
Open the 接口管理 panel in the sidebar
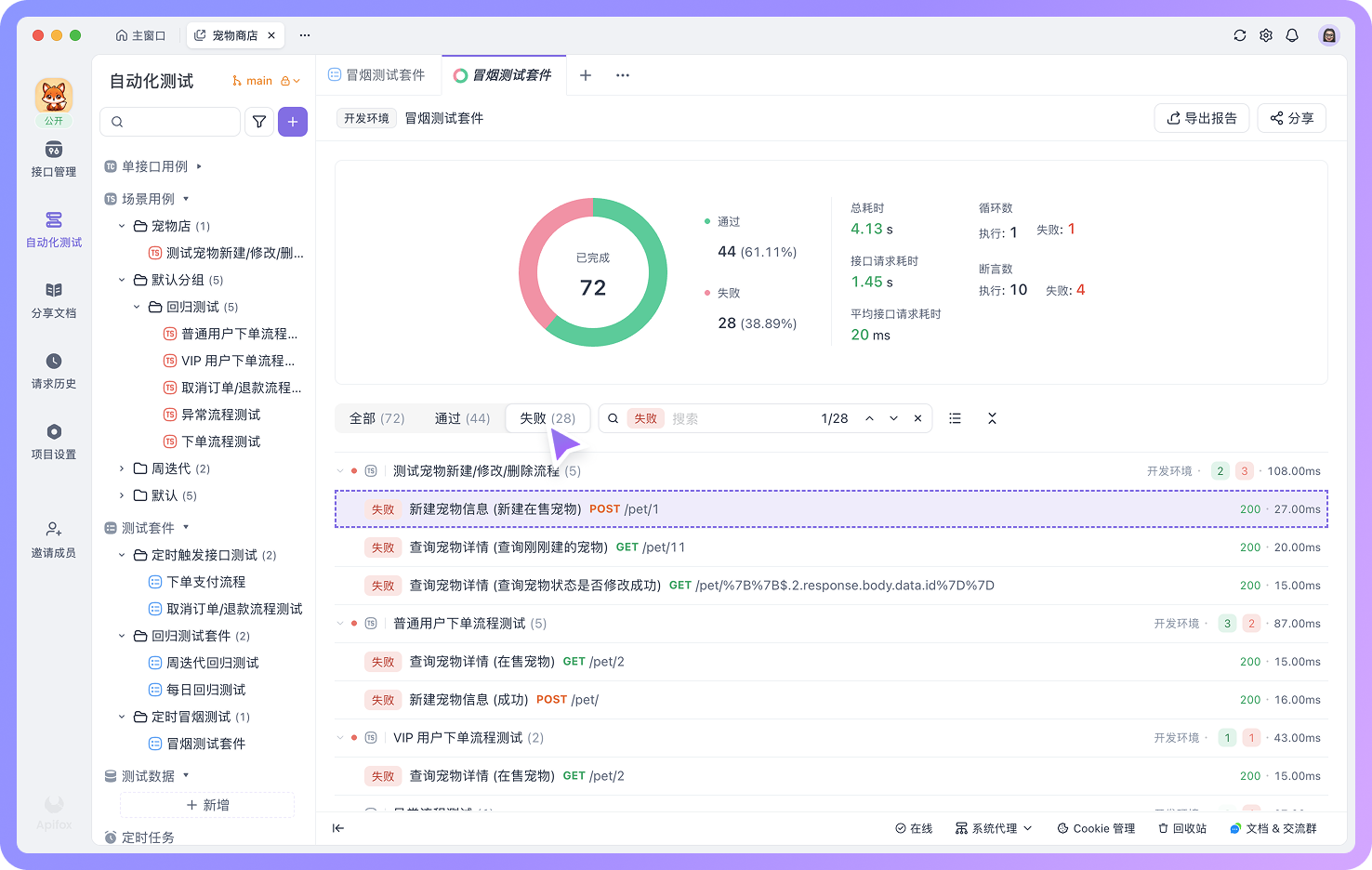(53, 158)
